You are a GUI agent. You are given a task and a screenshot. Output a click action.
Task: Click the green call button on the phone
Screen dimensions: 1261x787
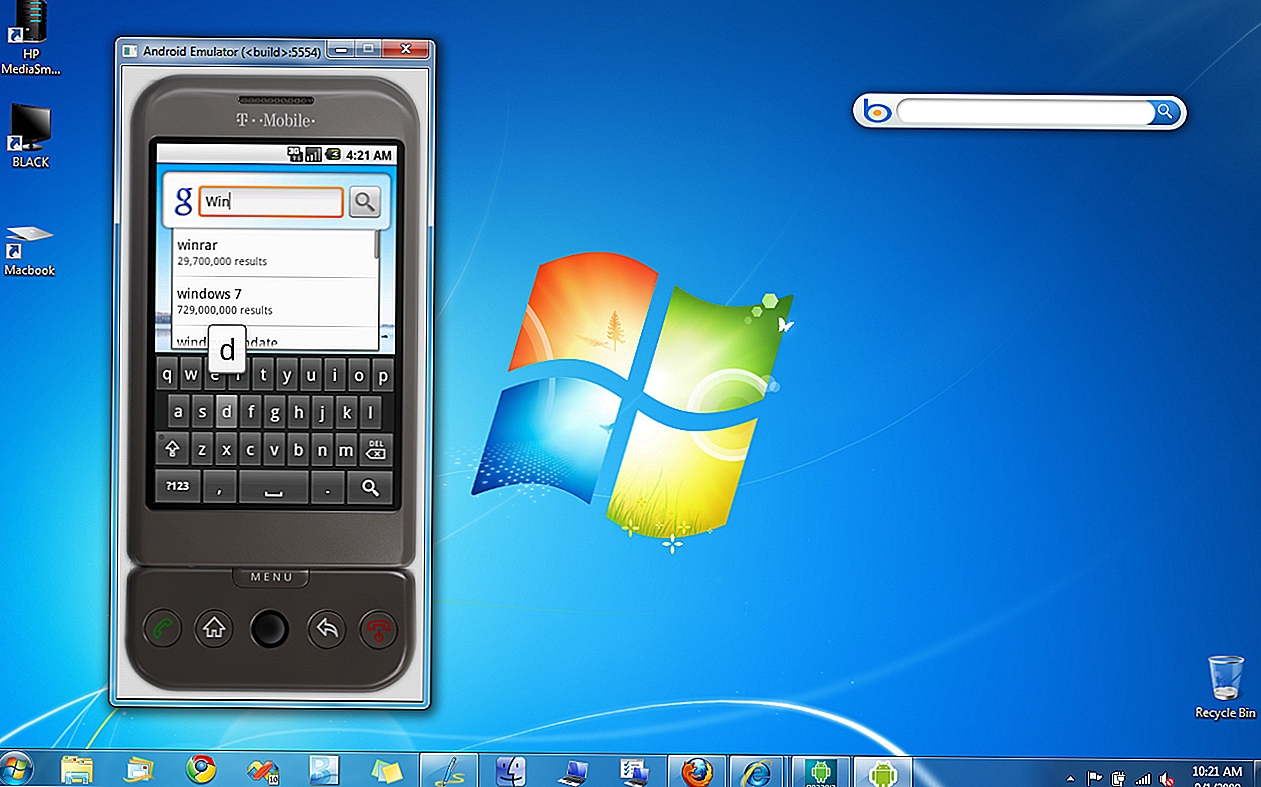[161, 629]
